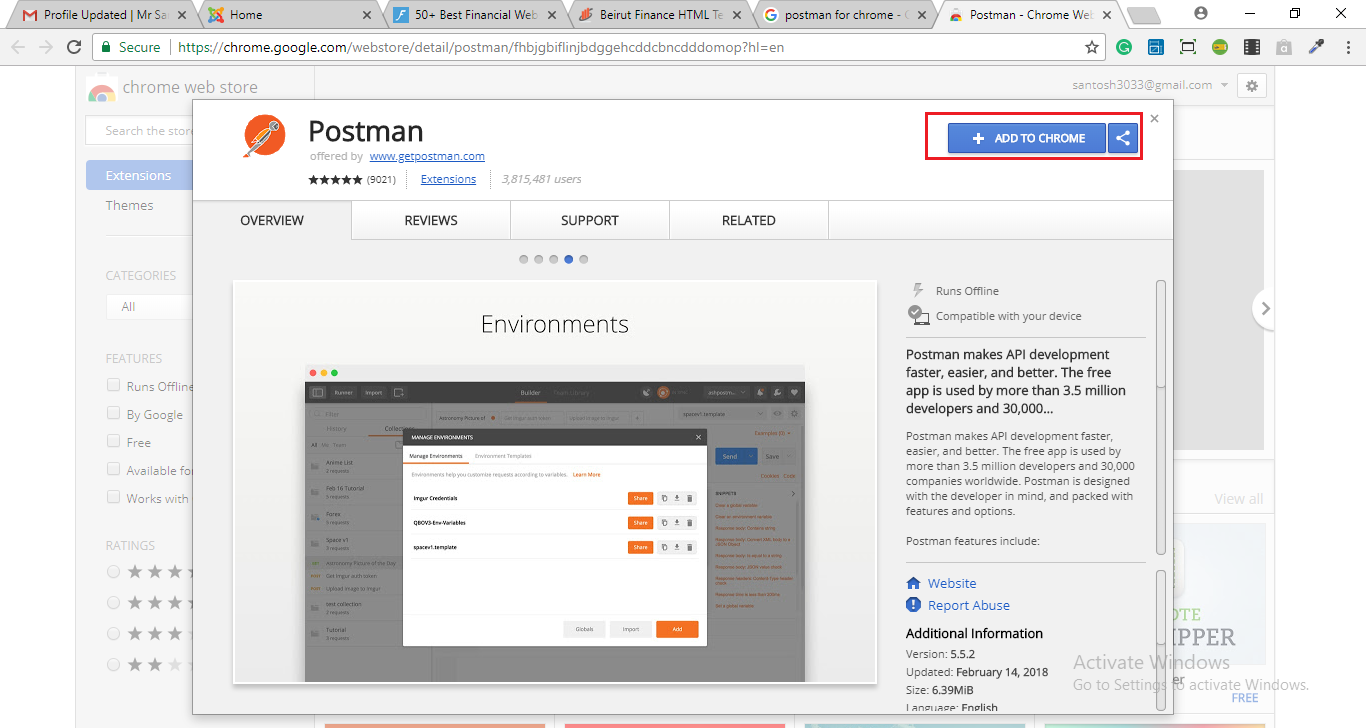This screenshot has height=728, width=1366.
Task: Open the web store settings gear
Action: pos(1251,85)
